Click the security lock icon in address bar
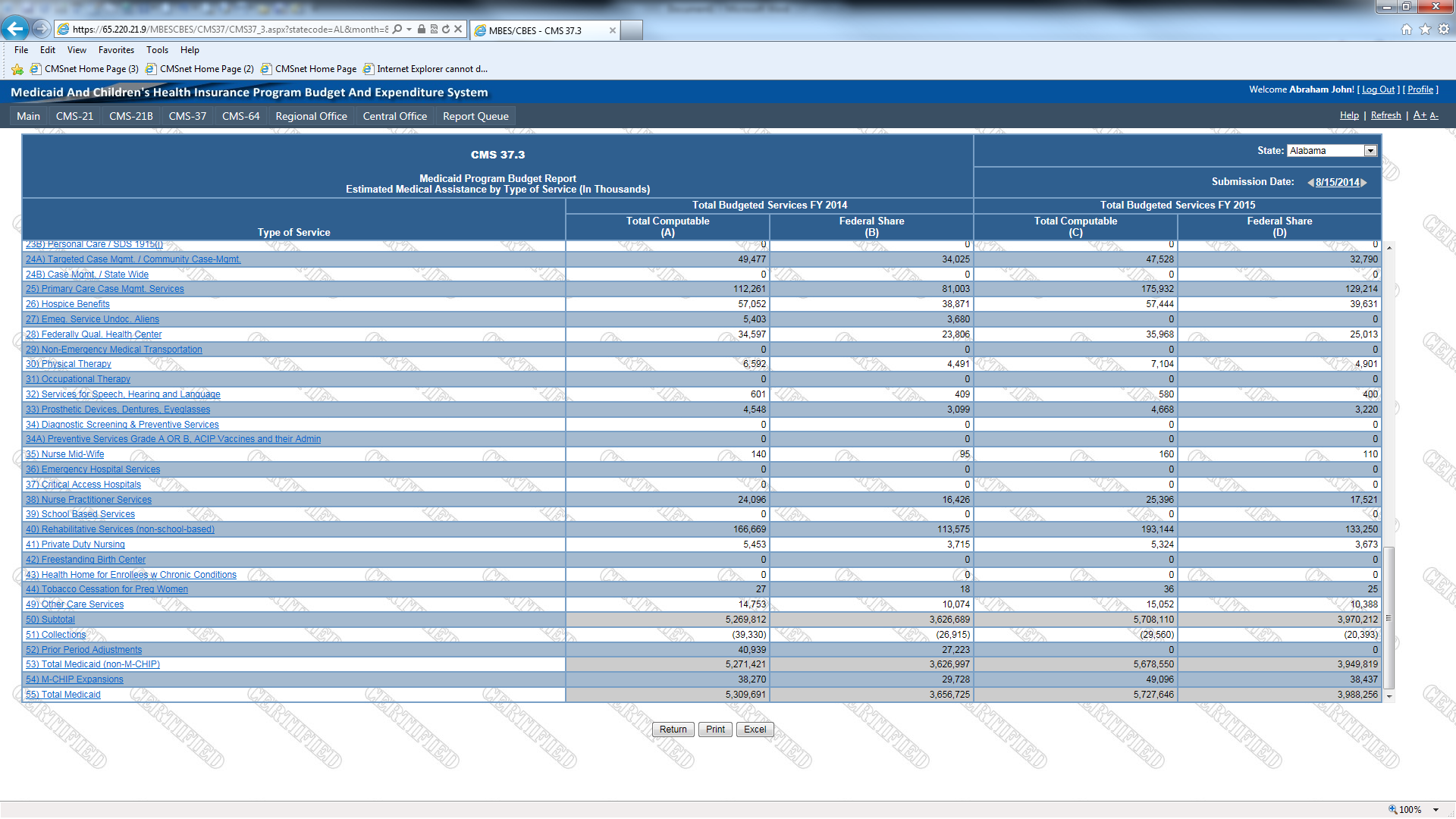1456x819 pixels. pos(422,30)
